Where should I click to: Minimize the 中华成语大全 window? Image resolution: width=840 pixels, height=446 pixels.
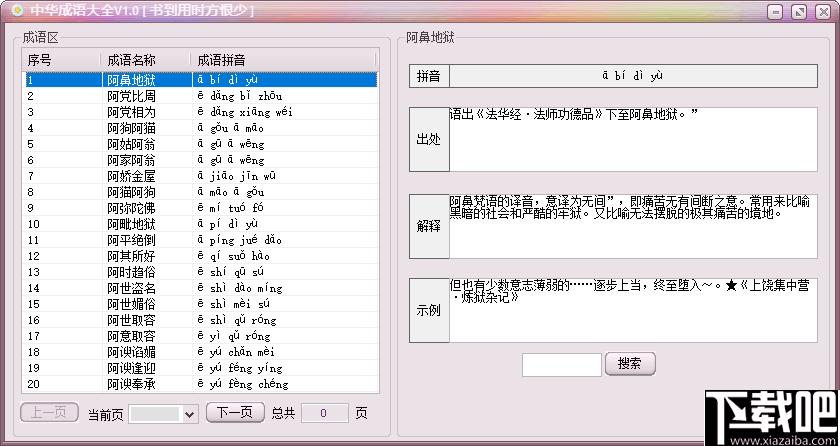[775, 12]
